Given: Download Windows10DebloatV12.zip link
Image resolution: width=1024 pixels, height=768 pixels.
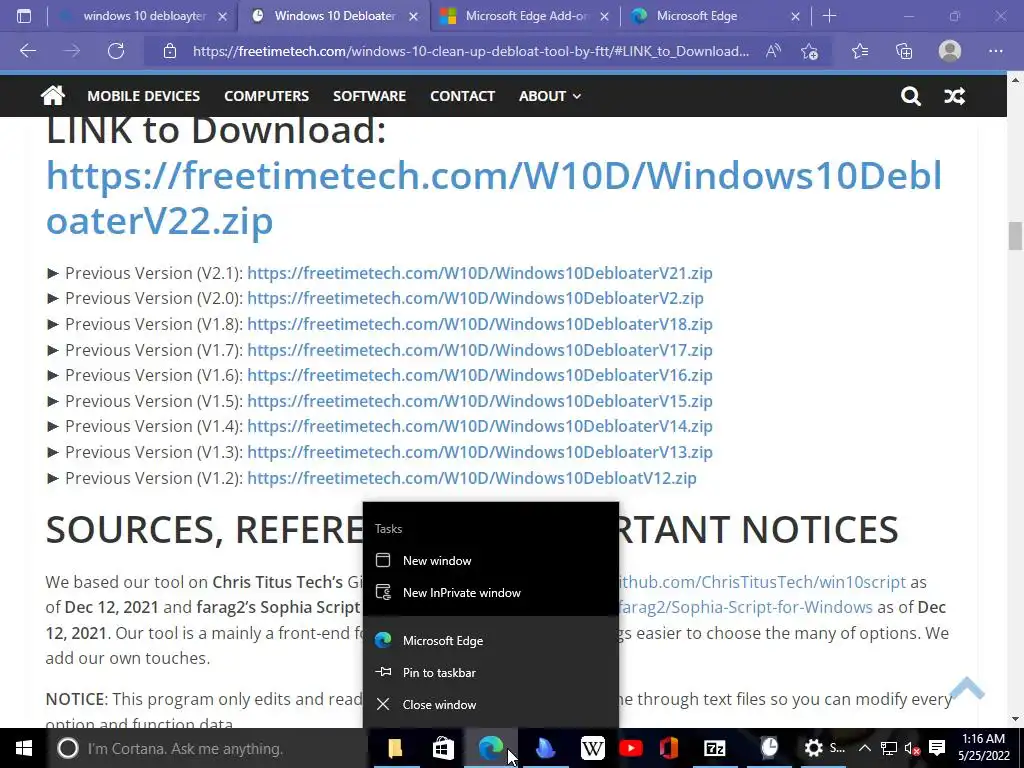Looking at the screenshot, I should (472, 478).
